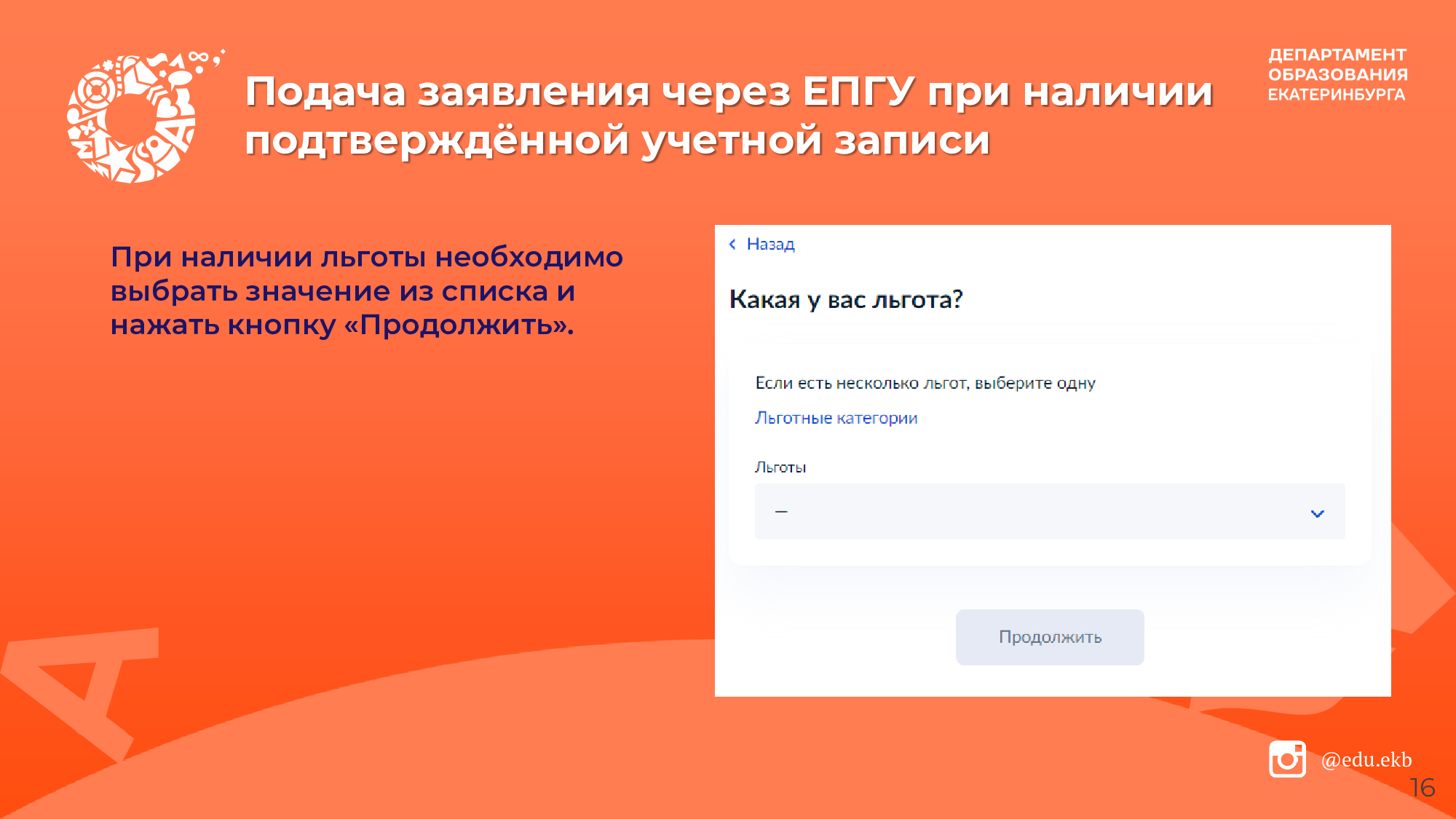Viewport: 1456px width, 819px height.
Task: Click the Instagram camera icon
Action: (x=1287, y=759)
